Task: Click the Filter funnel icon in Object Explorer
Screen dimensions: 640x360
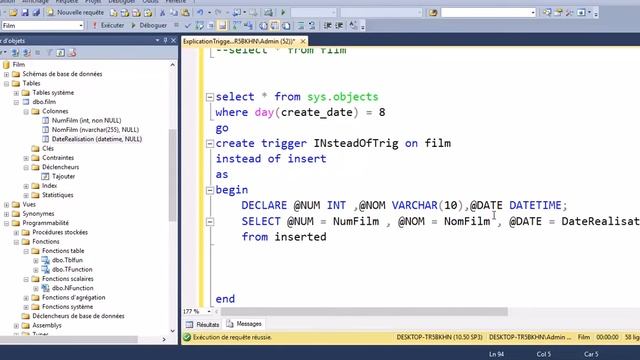Action: click(x=50, y=53)
